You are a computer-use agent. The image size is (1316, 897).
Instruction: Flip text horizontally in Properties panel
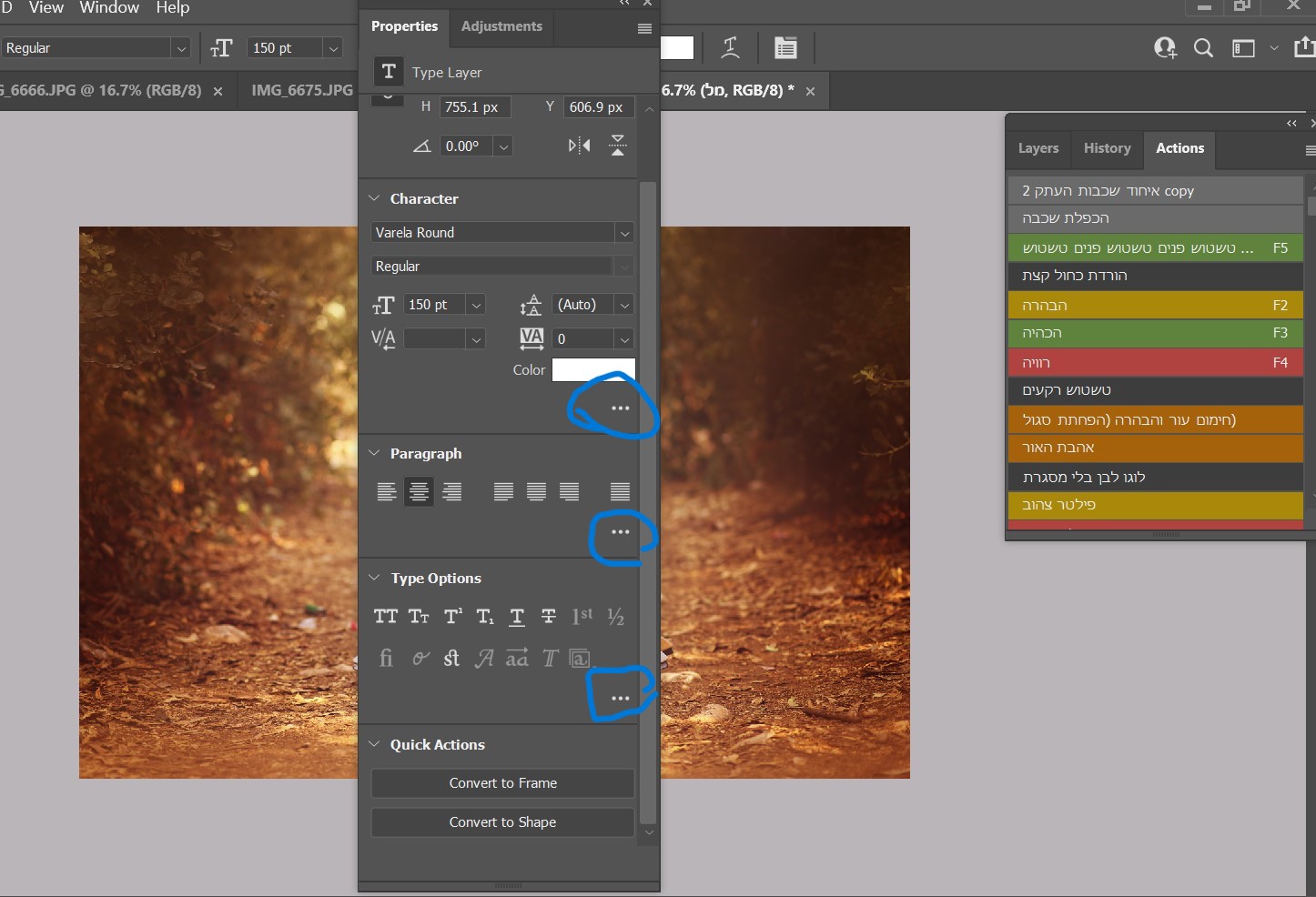(579, 146)
